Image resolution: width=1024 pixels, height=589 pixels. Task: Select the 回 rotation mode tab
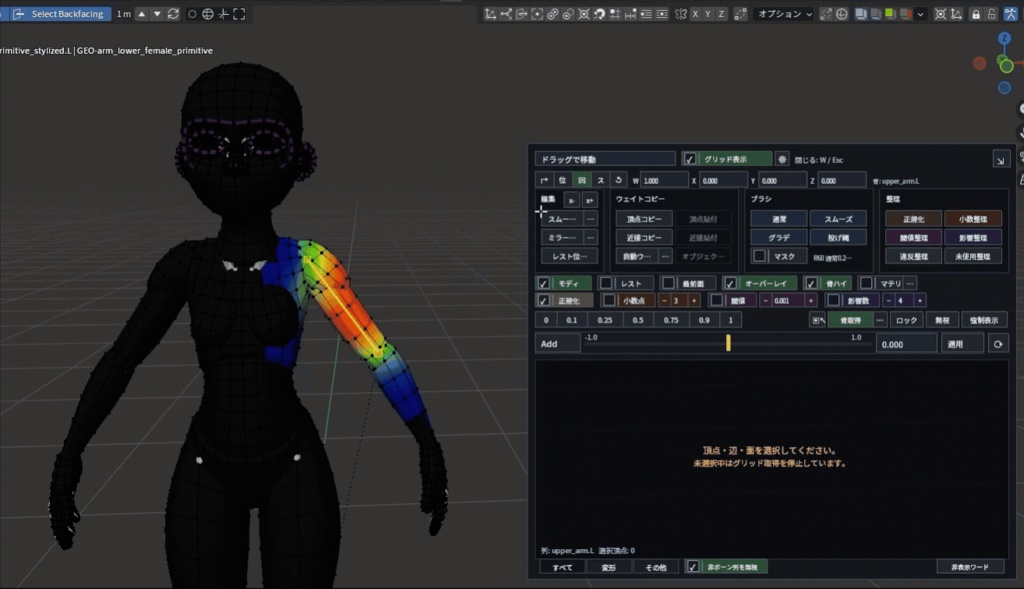click(581, 180)
